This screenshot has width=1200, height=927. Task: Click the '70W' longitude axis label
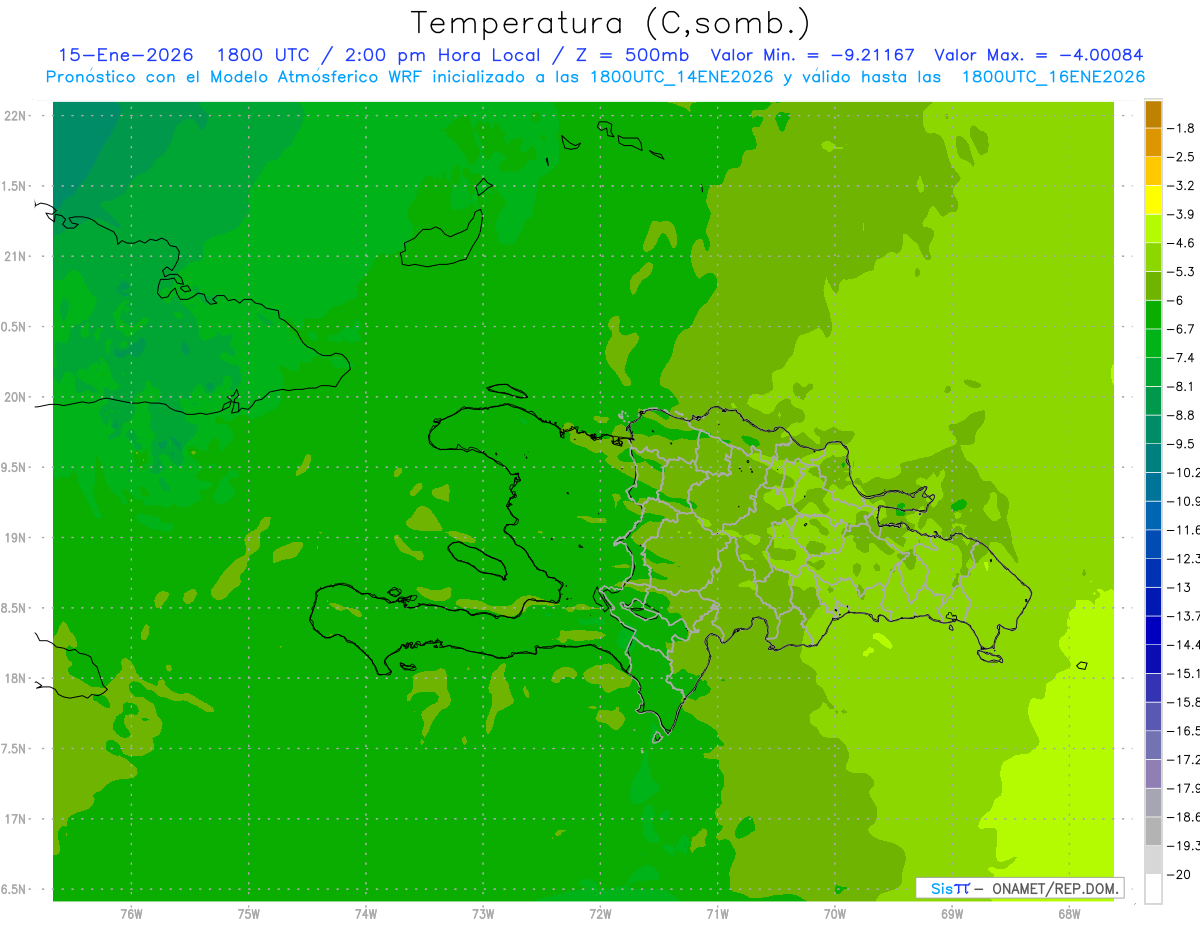835,913
